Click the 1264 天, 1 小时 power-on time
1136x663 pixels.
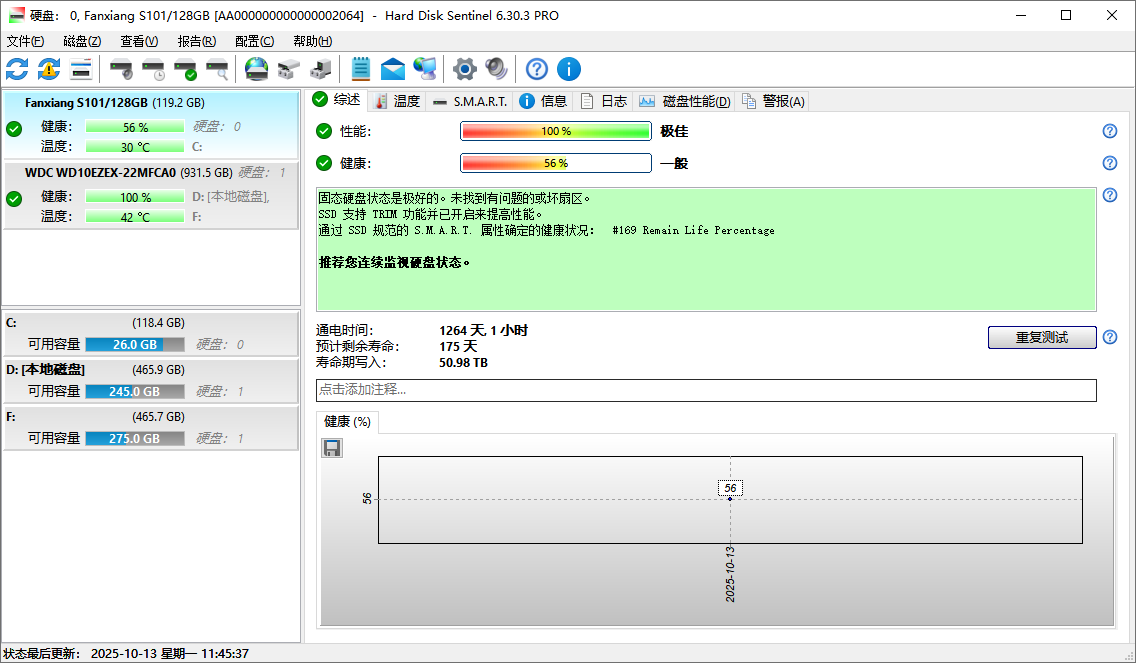pyautogui.click(x=483, y=330)
